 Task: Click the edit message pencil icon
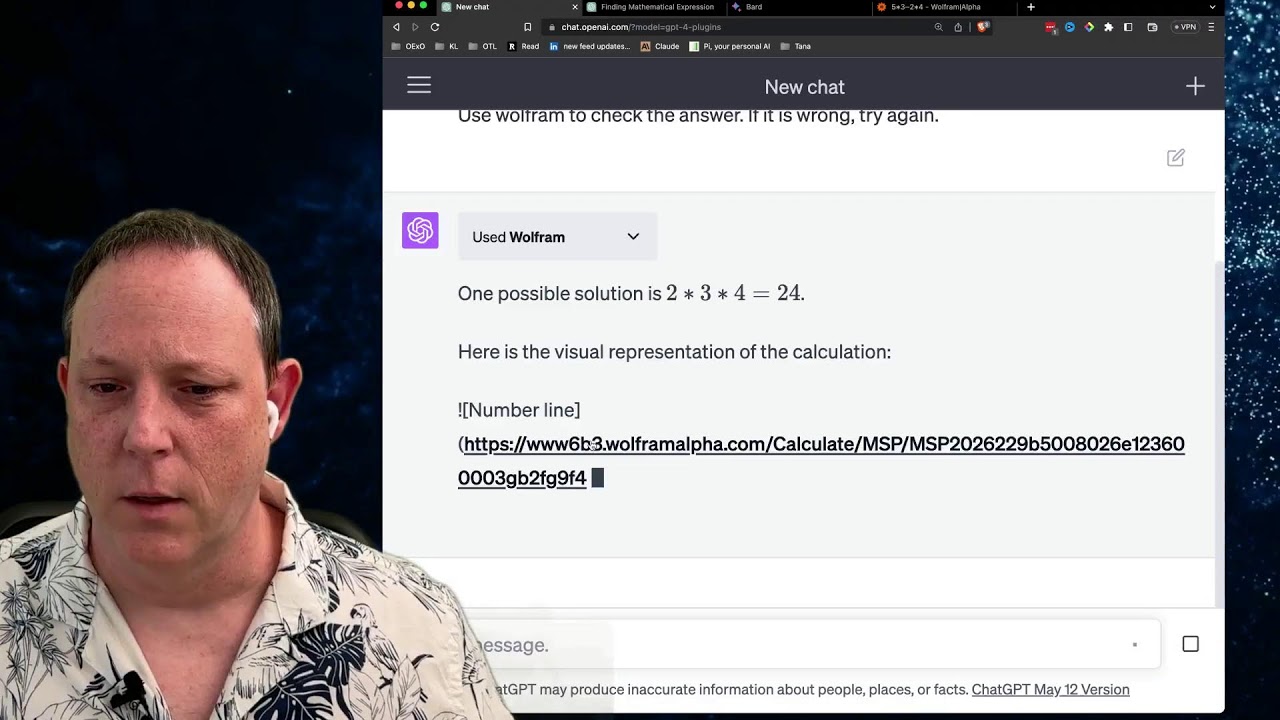click(1176, 158)
